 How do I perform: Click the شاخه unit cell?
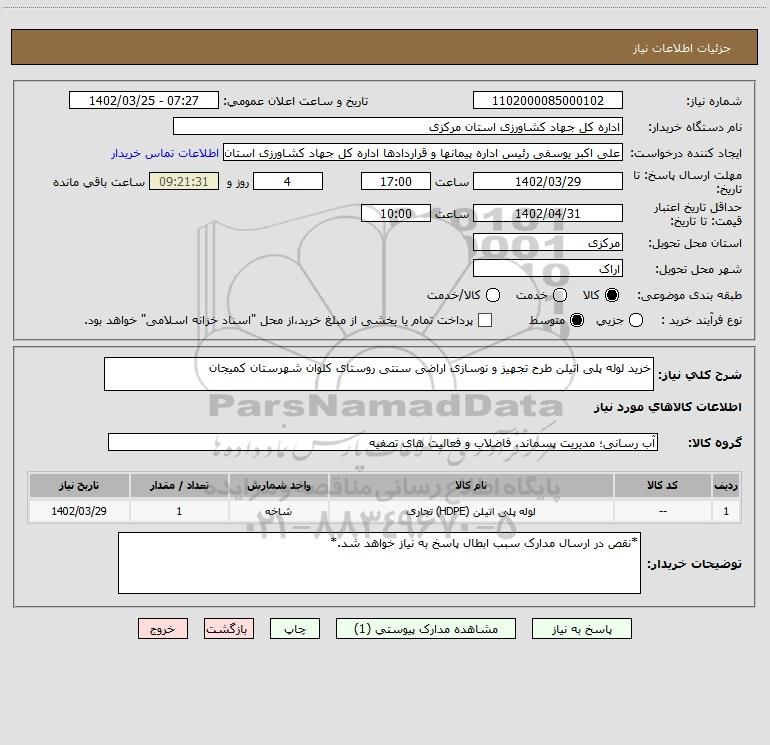coord(278,511)
